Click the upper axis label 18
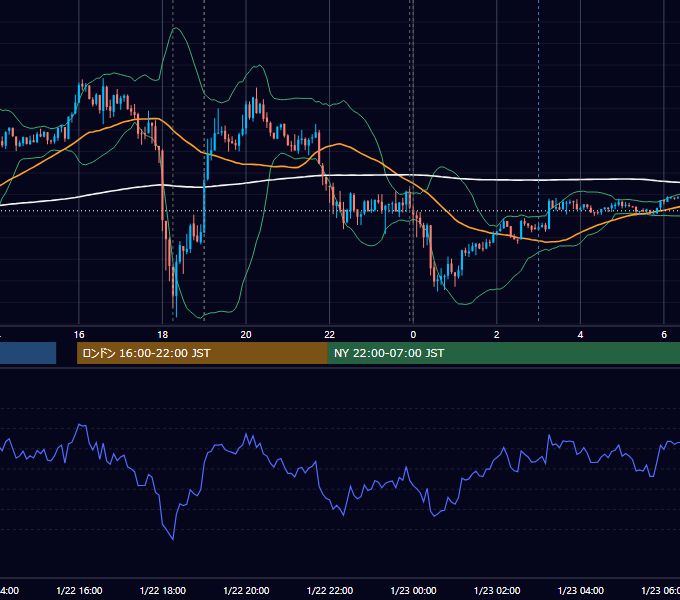 point(163,335)
